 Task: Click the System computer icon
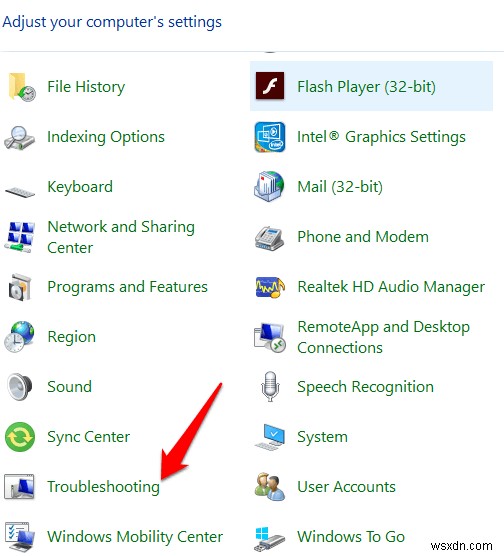click(270, 437)
